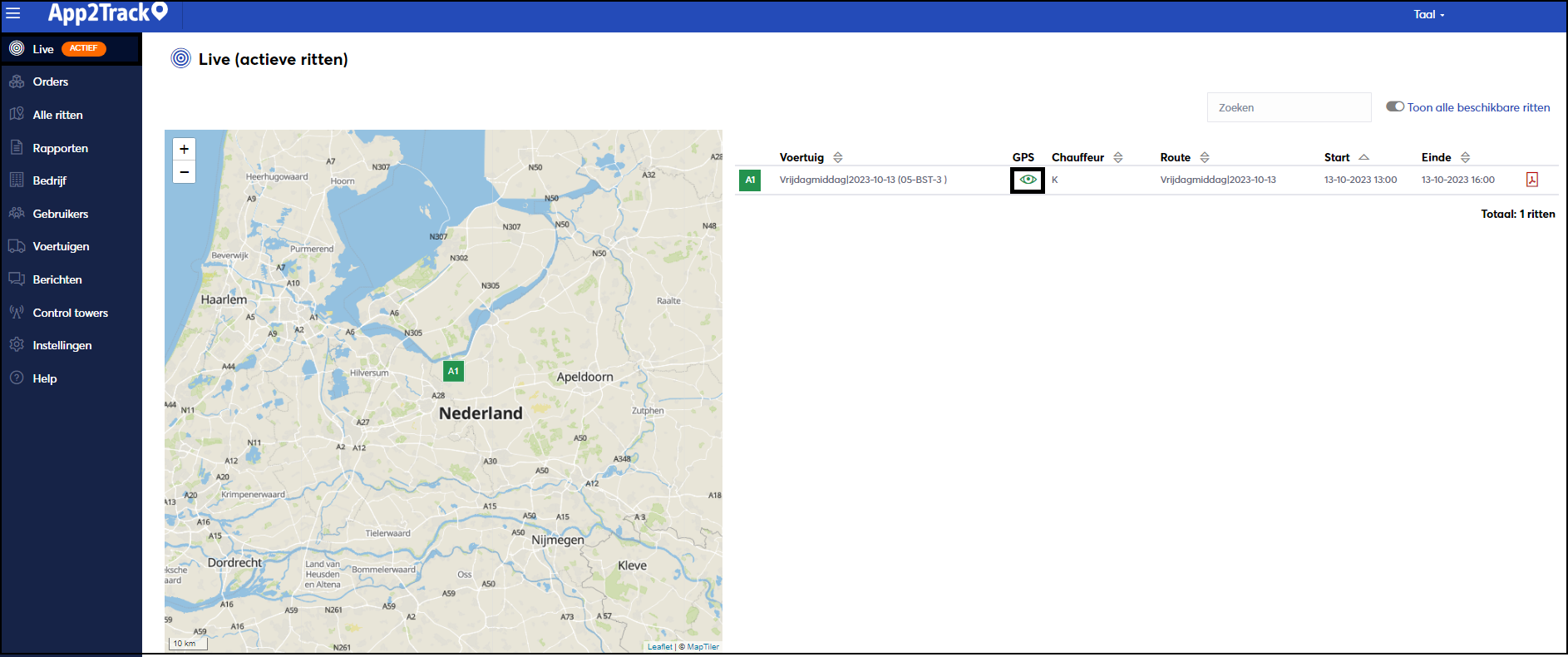Click the green A1 badge in table row
1568x657 pixels.
point(750,180)
